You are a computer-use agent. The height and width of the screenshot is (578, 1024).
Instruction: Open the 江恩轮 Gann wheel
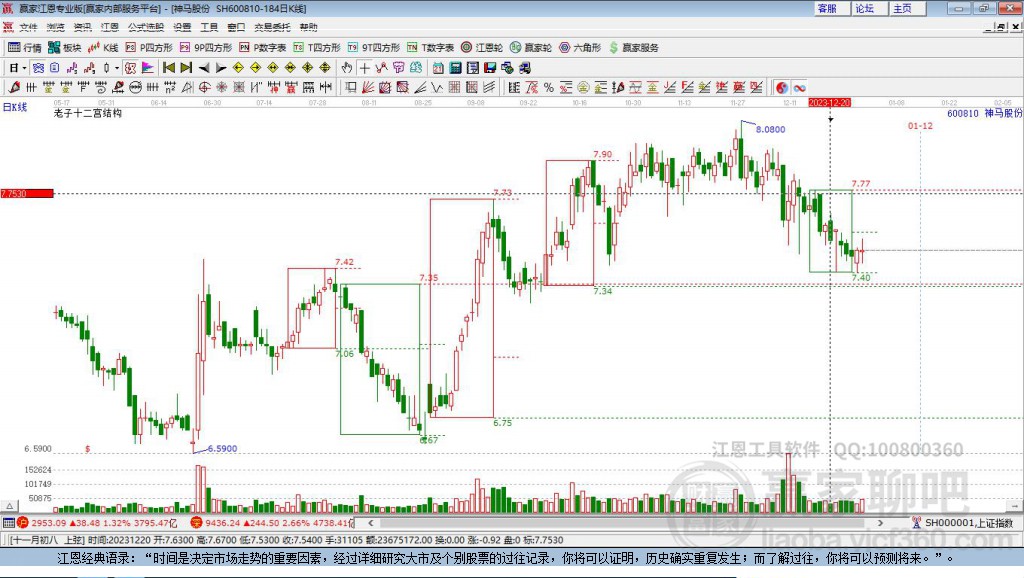point(482,48)
